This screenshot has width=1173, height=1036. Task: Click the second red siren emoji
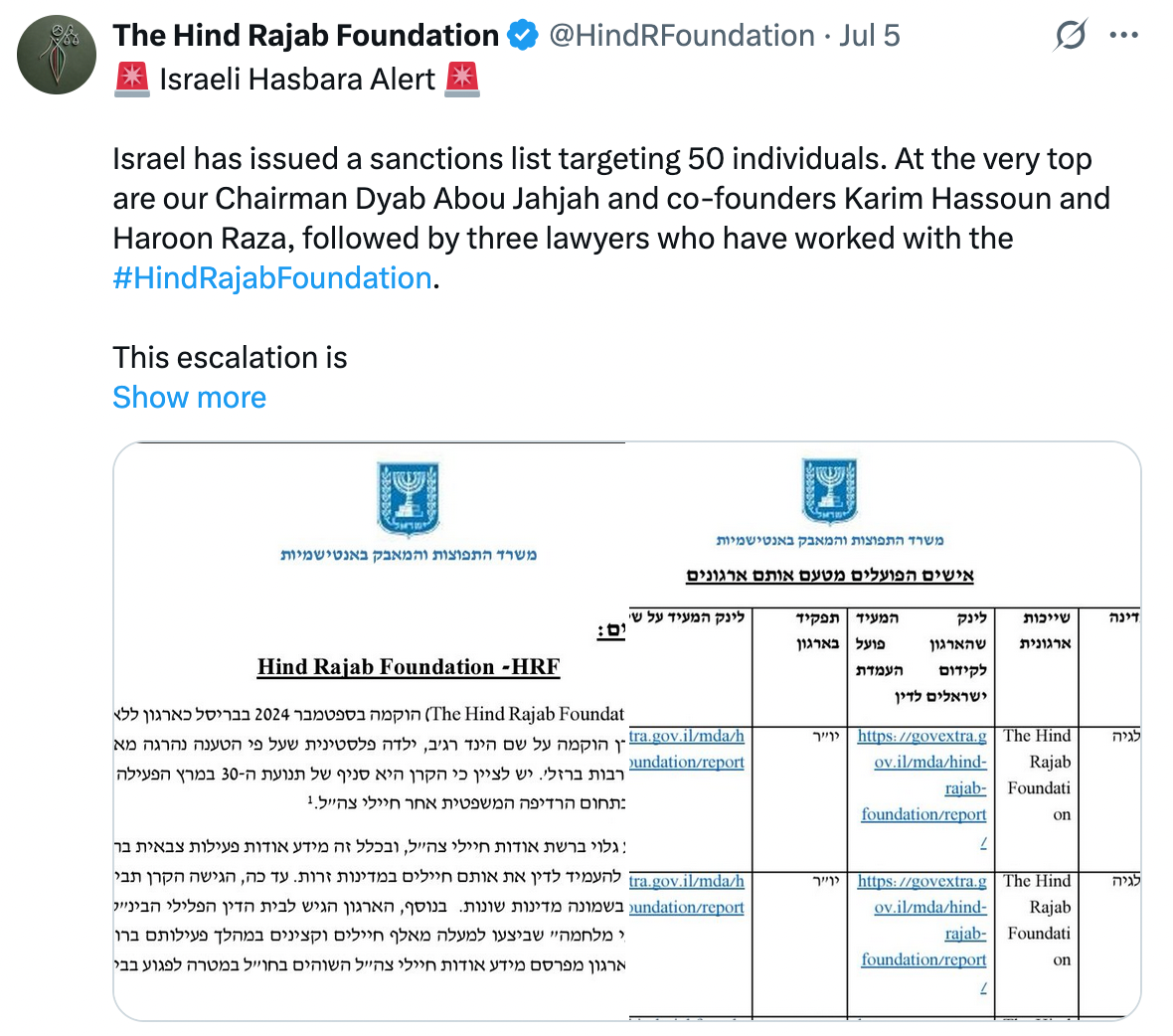click(x=461, y=80)
